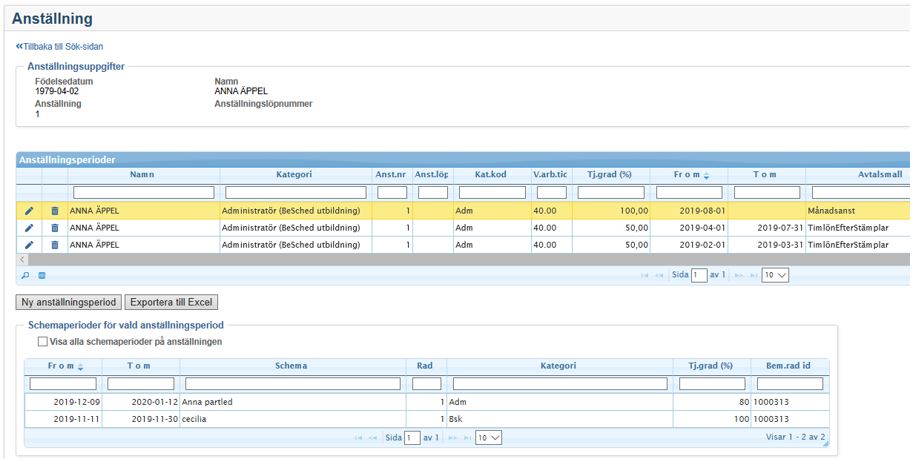920x461 pixels.
Task: Click the Kategori column header in Anställningsperioder
Action: pyautogui.click(x=294, y=175)
